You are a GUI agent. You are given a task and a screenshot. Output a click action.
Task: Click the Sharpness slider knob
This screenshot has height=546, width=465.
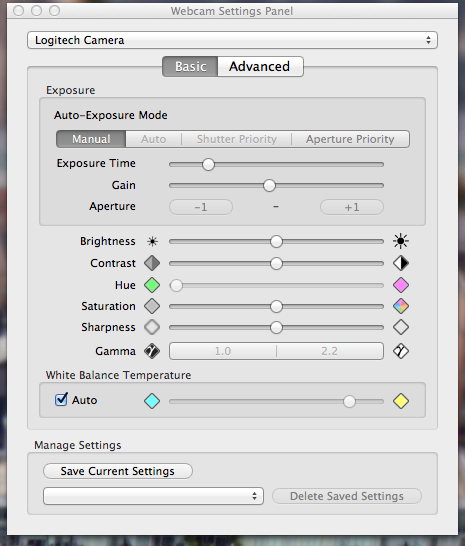click(x=276, y=328)
